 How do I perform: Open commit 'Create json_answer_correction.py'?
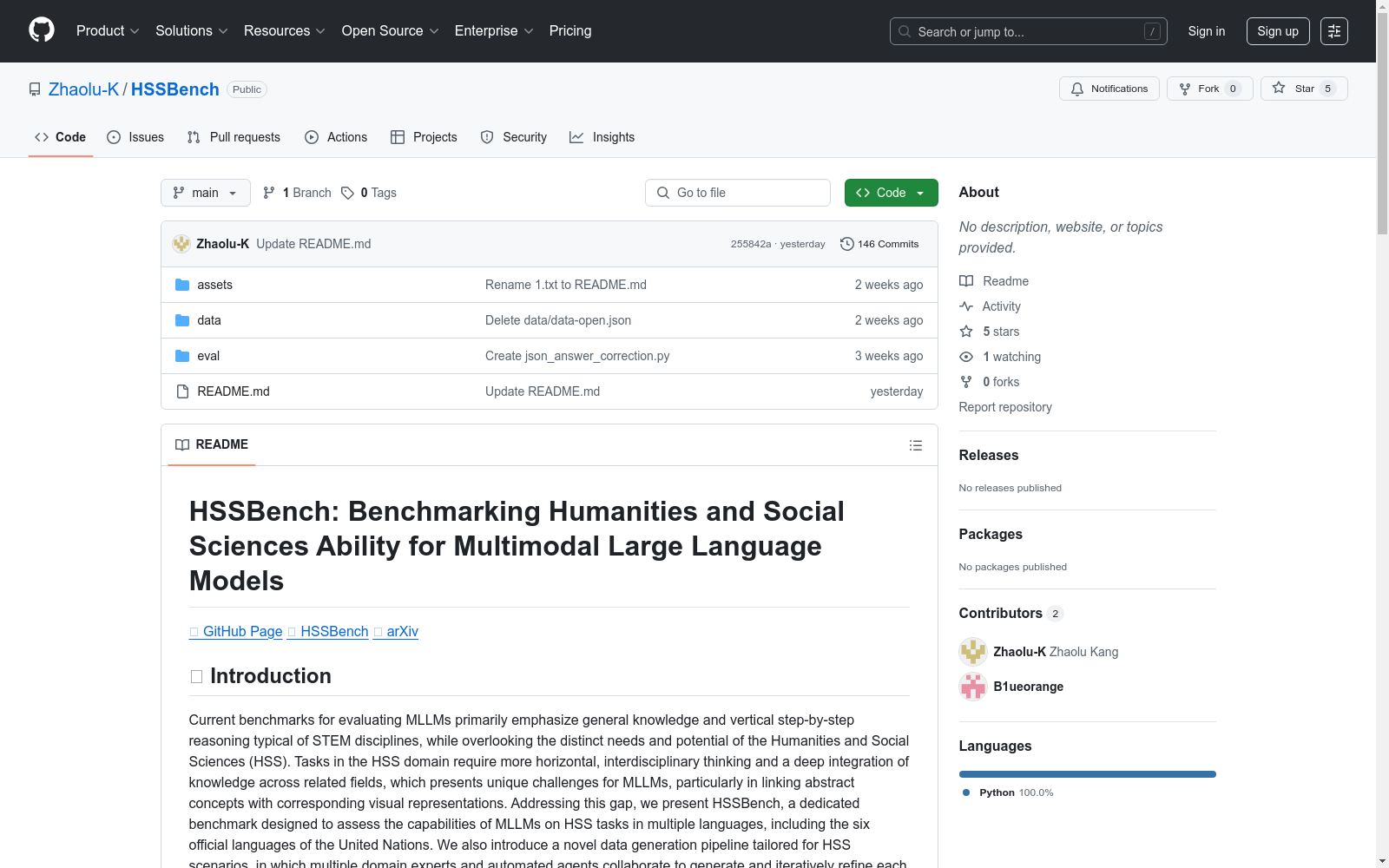577,356
